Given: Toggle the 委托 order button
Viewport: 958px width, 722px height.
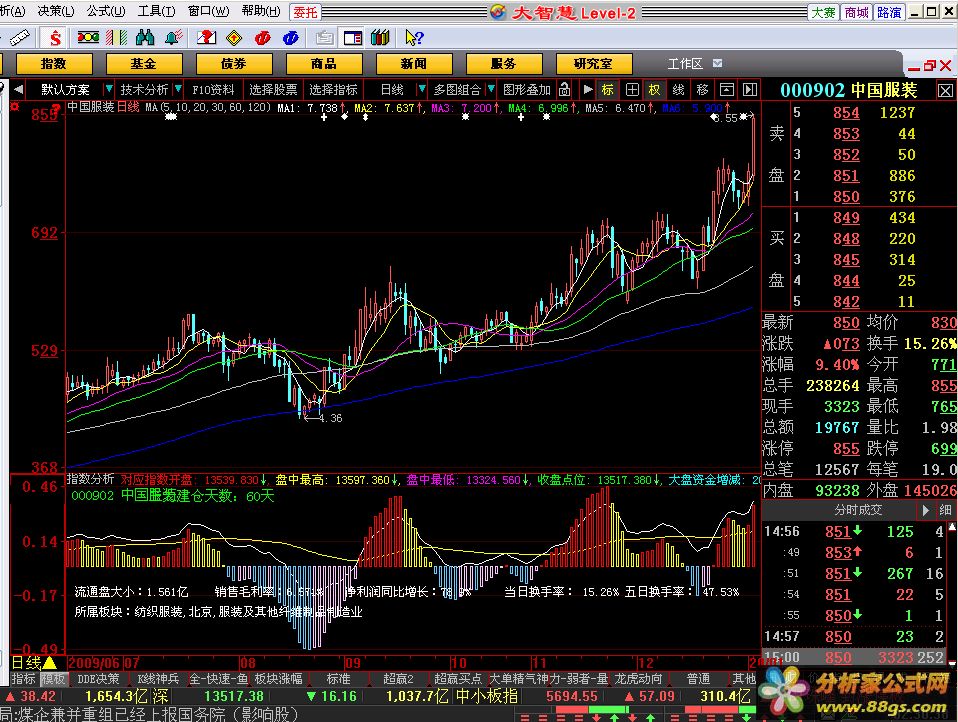Looking at the screenshot, I should (x=305, y=12).
